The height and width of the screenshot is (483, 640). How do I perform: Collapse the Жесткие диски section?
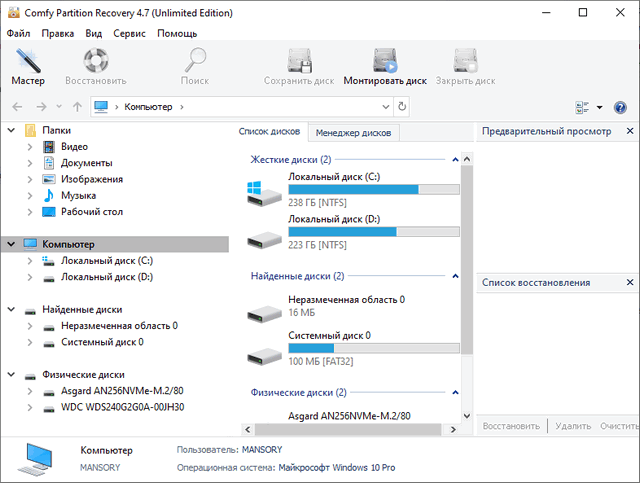click(x=455, y=159)
